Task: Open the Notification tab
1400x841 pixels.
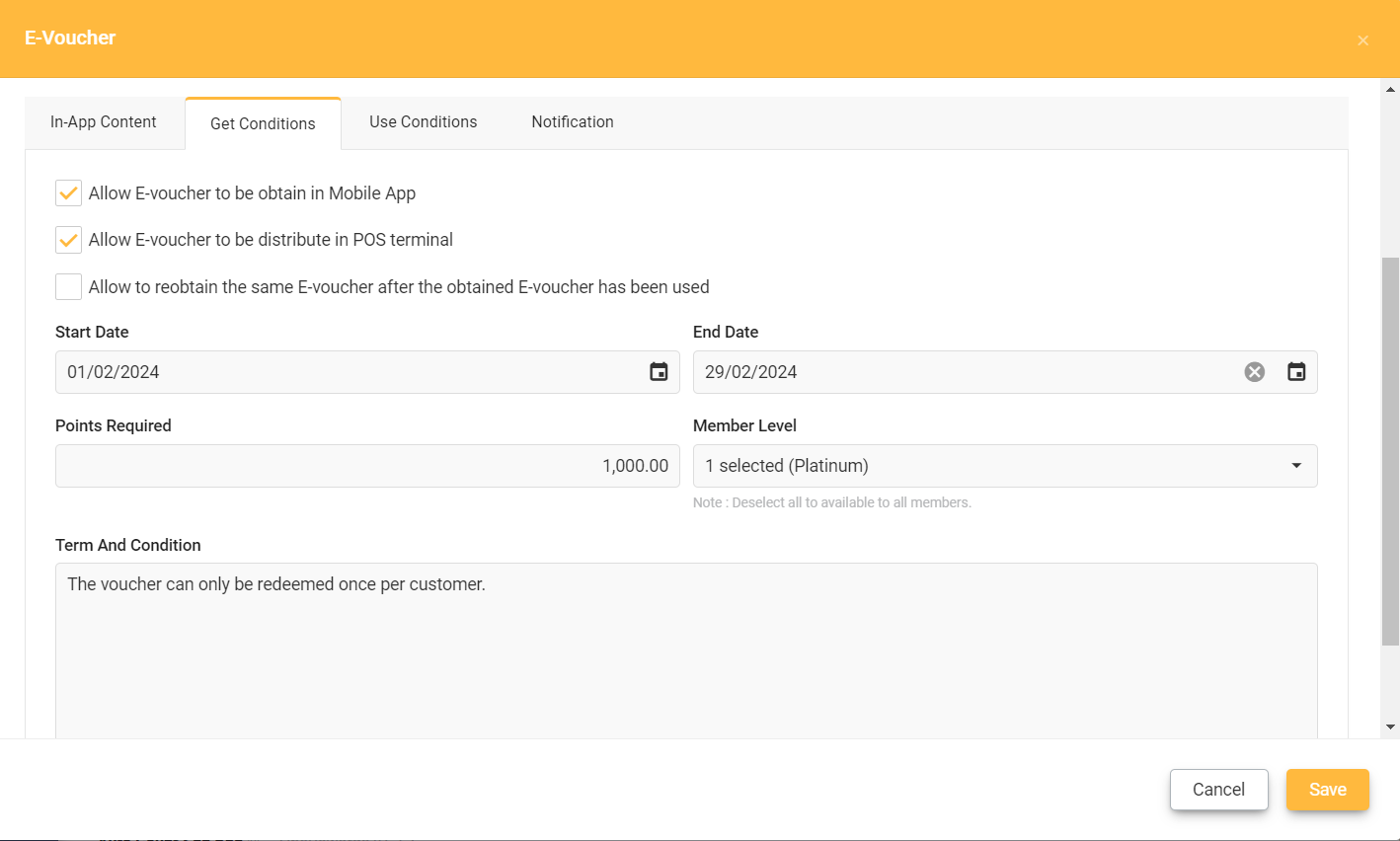Action: 572,121
